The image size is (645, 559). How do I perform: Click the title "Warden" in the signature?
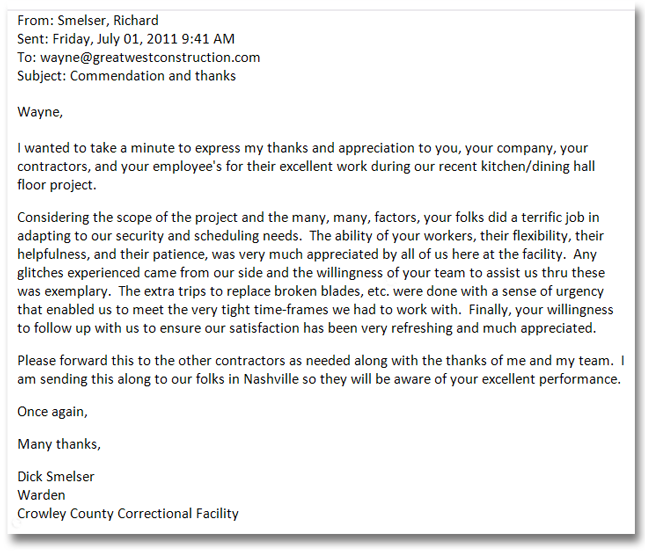pyautogui.click(x=42, y=495)
